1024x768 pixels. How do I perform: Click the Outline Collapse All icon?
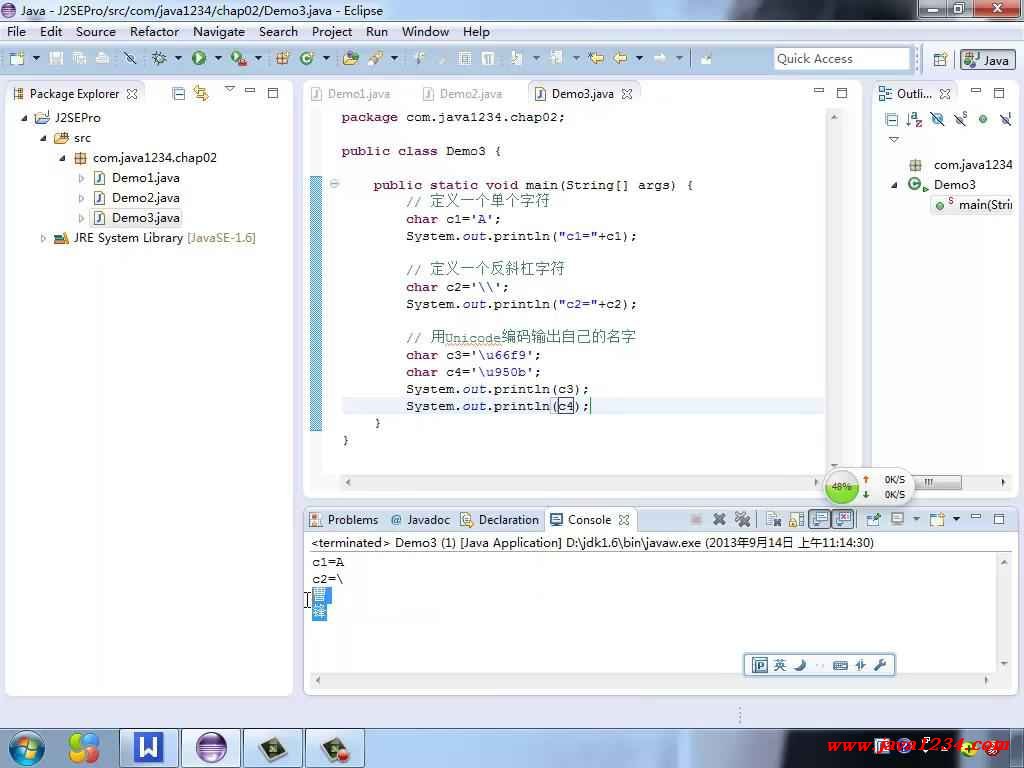891,120
